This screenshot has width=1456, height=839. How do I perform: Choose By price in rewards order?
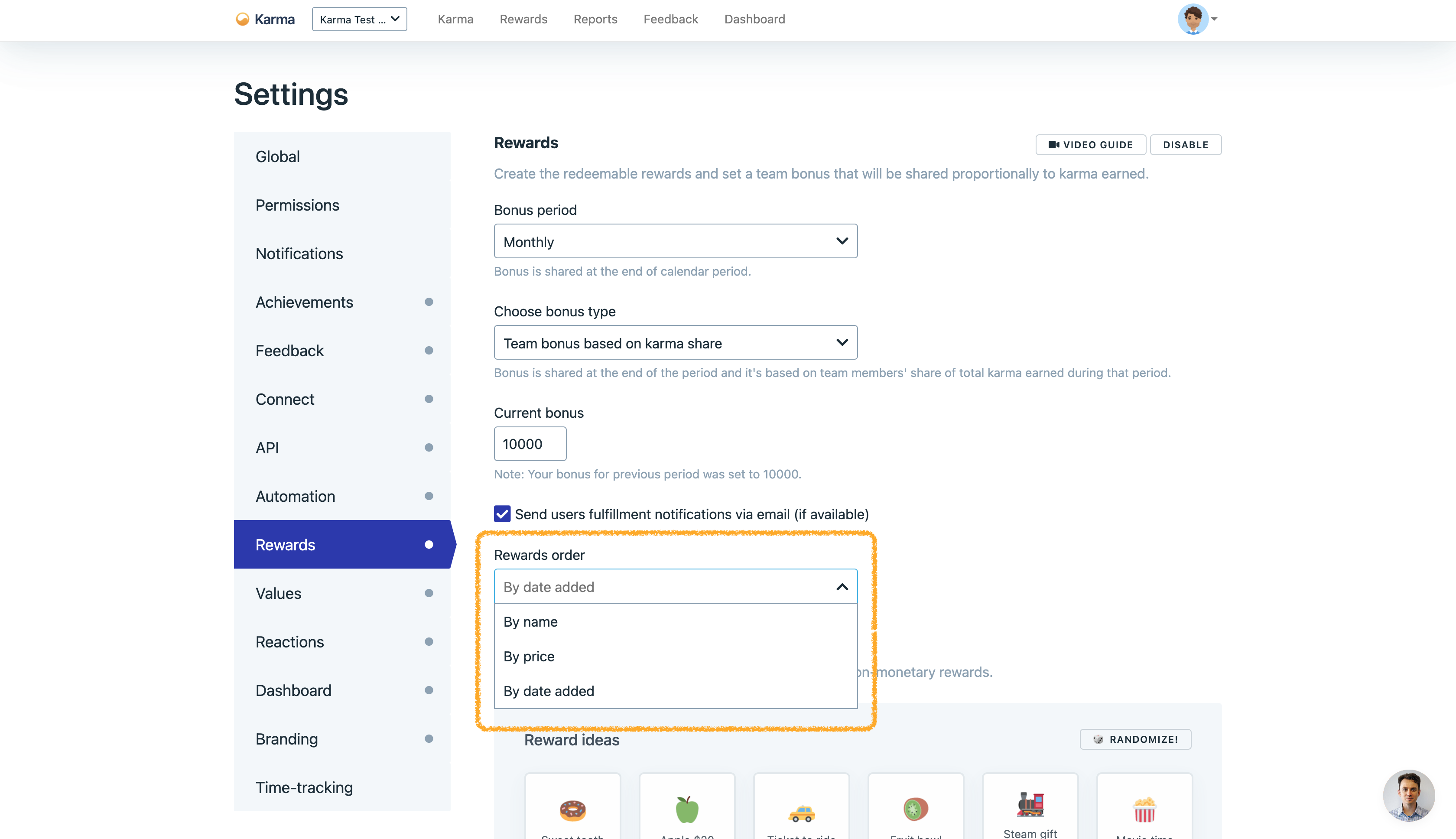click(x=529, y=656)
